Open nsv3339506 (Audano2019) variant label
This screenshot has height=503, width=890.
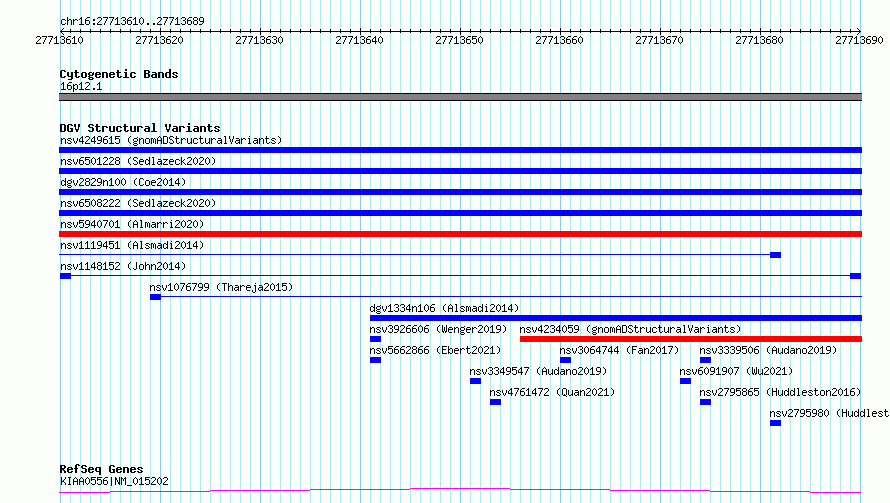(769, 350)
